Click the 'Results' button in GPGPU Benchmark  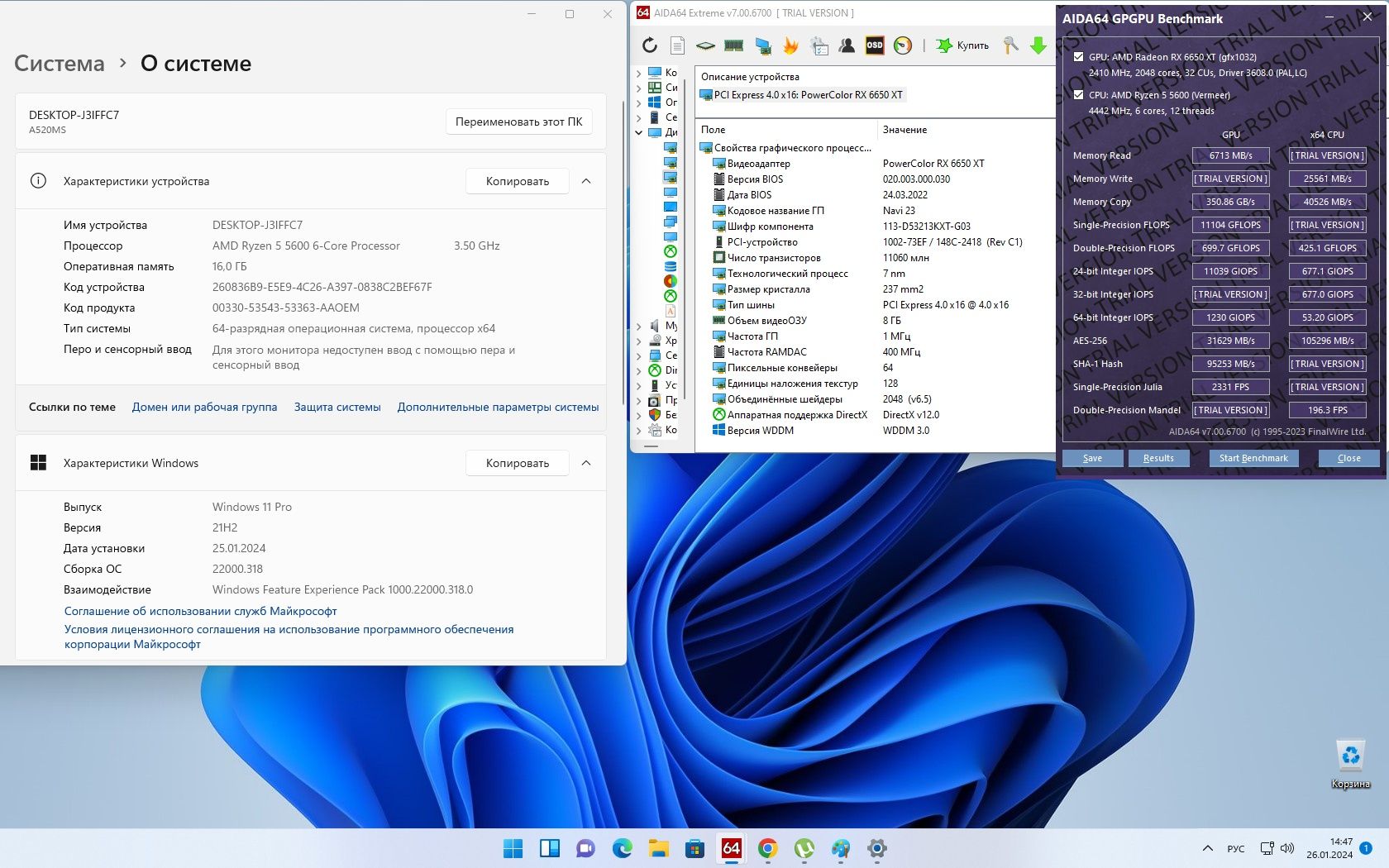tap(1158, 458)
